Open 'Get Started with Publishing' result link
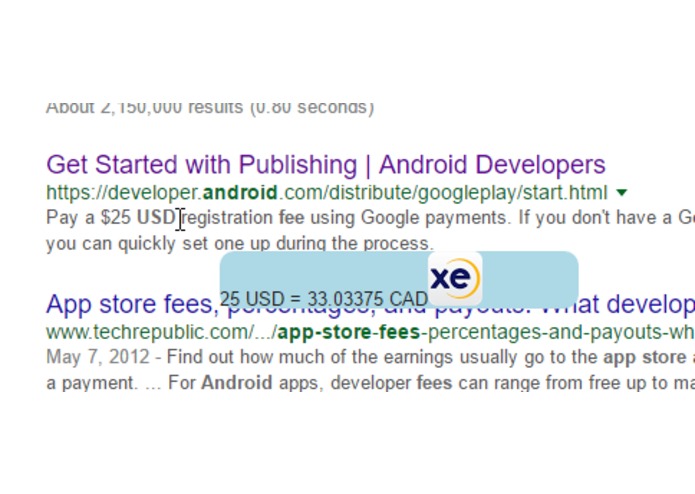Image resolution: width=695 pixels, height=494 pixels. click(x=326, y=165)
